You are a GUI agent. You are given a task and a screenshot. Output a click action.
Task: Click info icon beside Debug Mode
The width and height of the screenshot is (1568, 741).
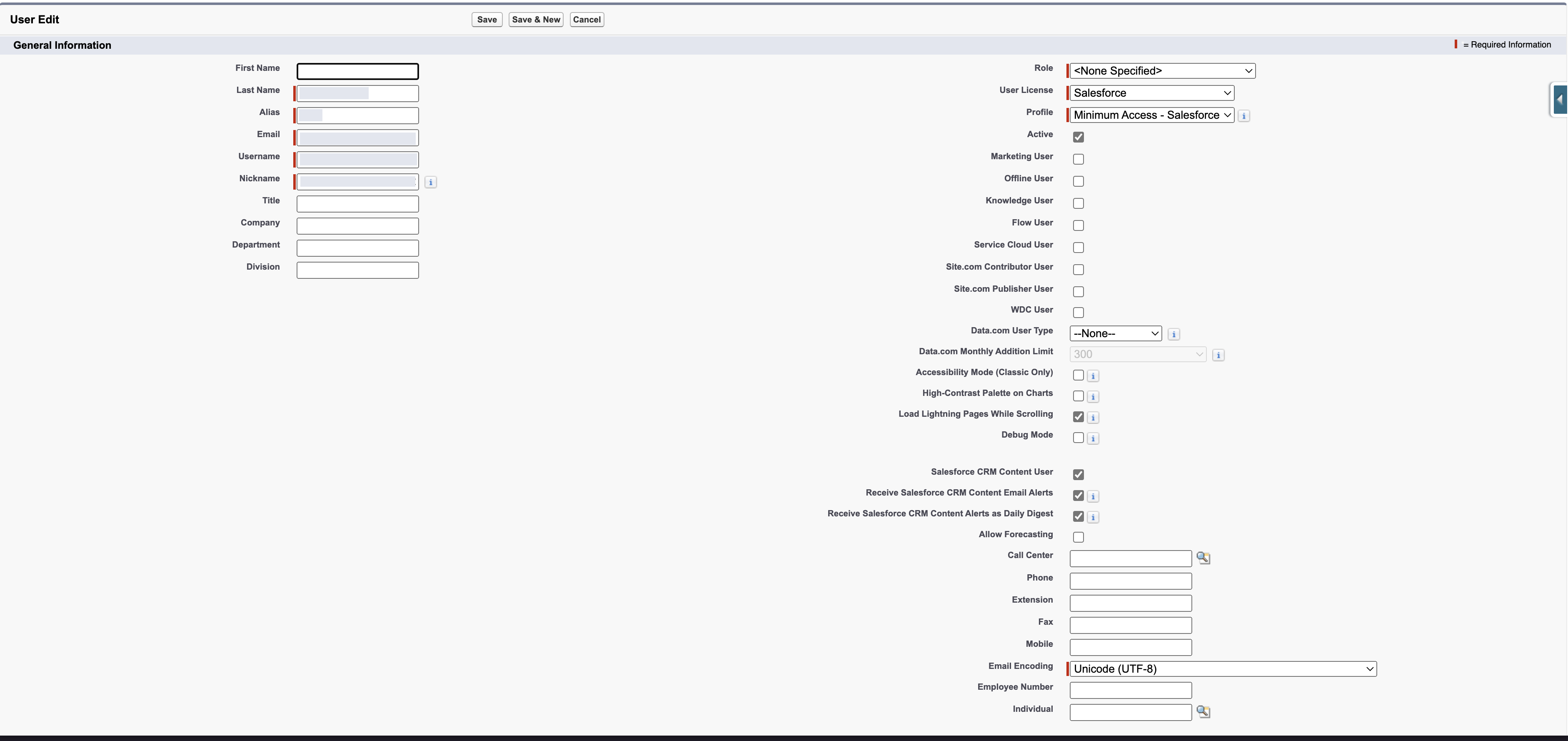(1093, 438)
